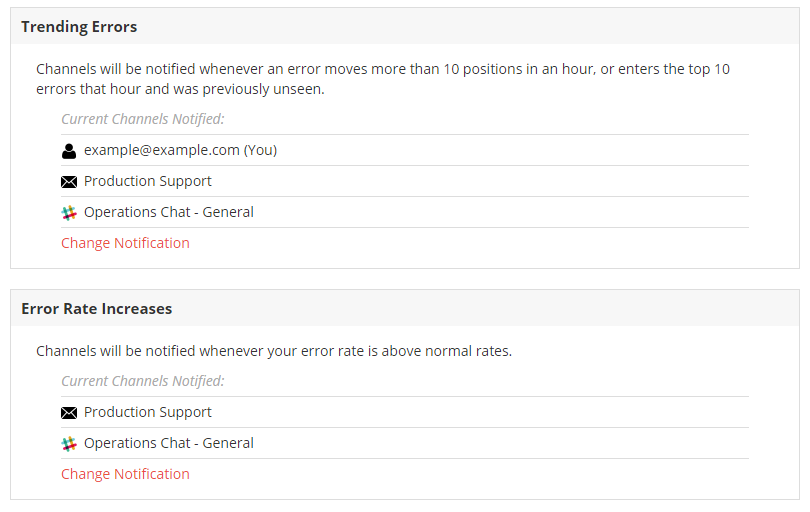Open Change Notification for Trending Errors

(126, 243)
